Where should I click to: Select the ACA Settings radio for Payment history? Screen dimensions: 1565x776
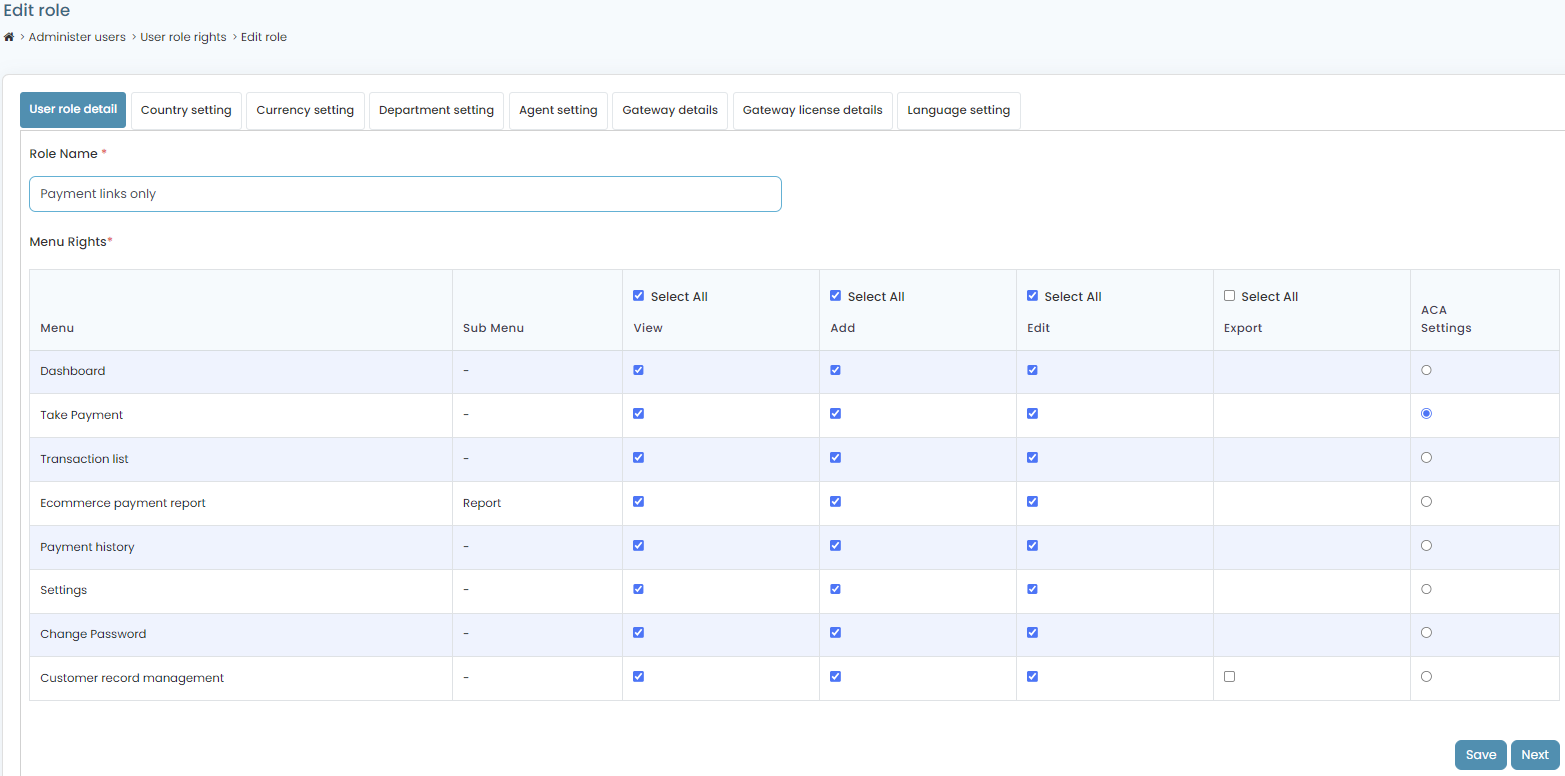[x=1426, y=545]
